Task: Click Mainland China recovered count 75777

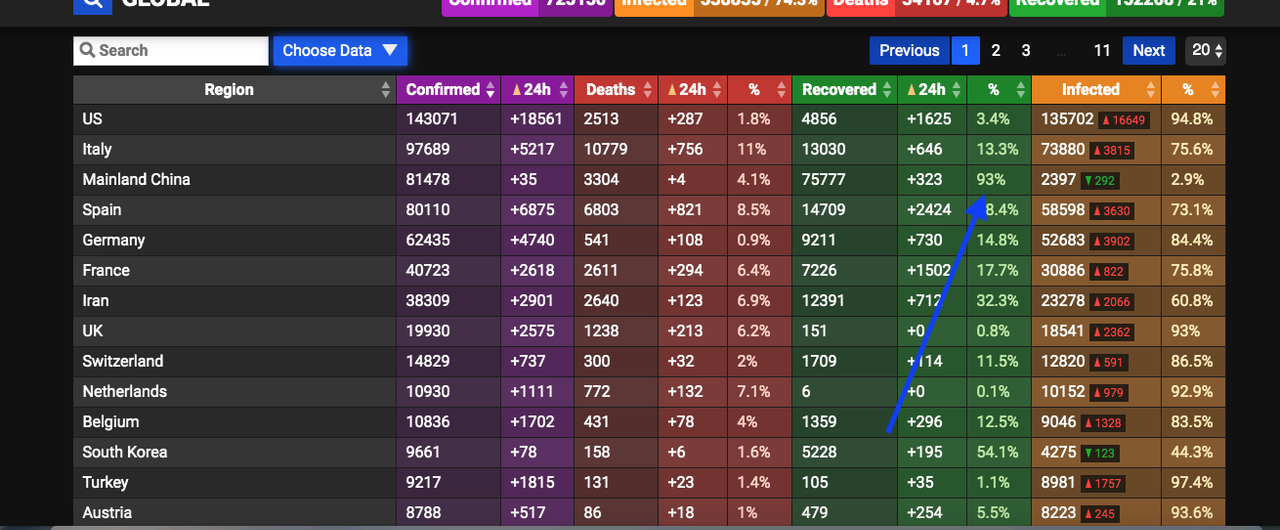Action: coord(824,180)
